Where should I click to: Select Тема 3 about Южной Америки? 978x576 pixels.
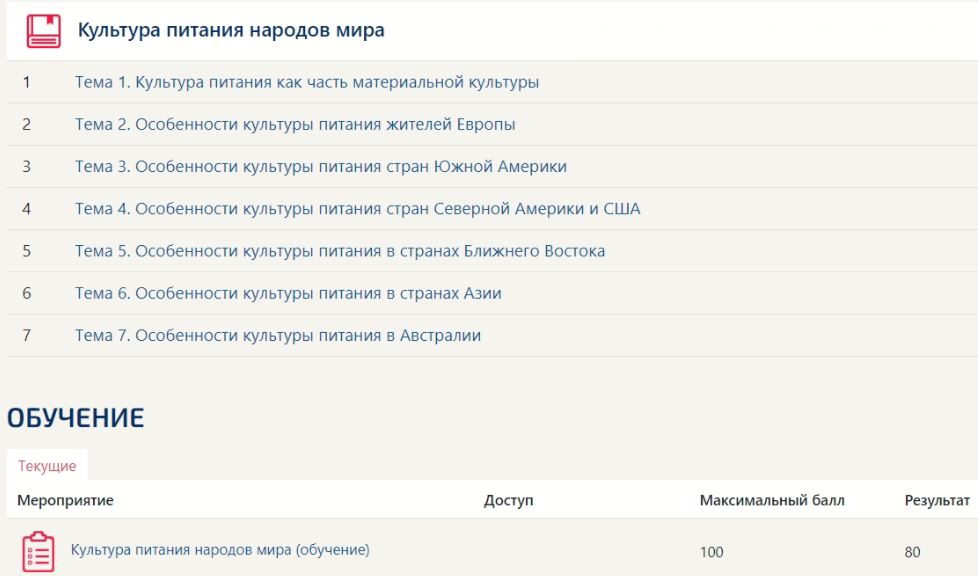click(321, 167)
